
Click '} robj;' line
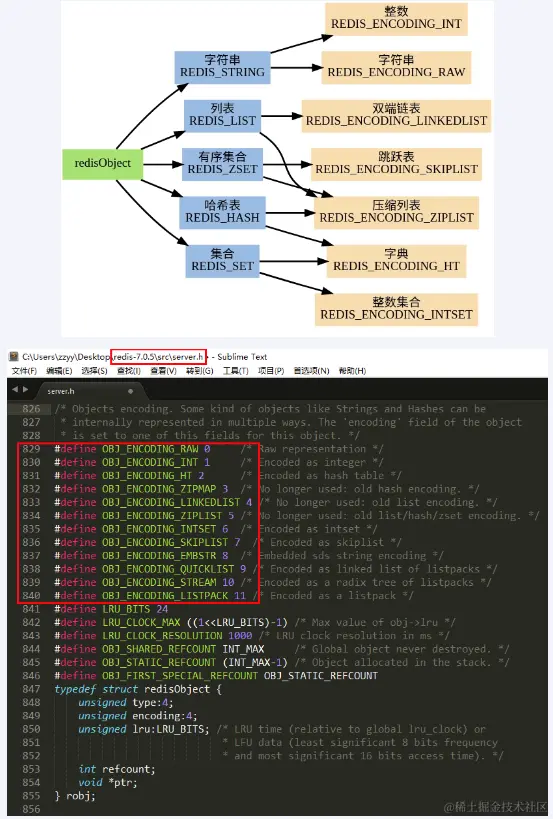(x=75, y=795)
